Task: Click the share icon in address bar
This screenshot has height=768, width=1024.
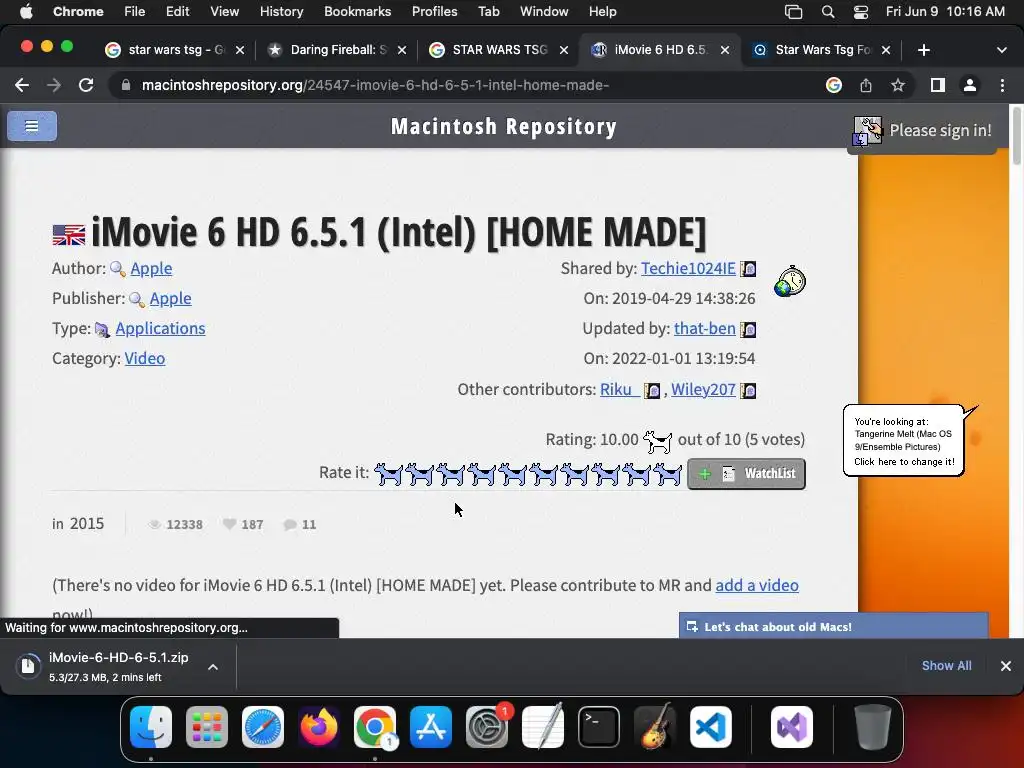Action: tap(866, 86)
